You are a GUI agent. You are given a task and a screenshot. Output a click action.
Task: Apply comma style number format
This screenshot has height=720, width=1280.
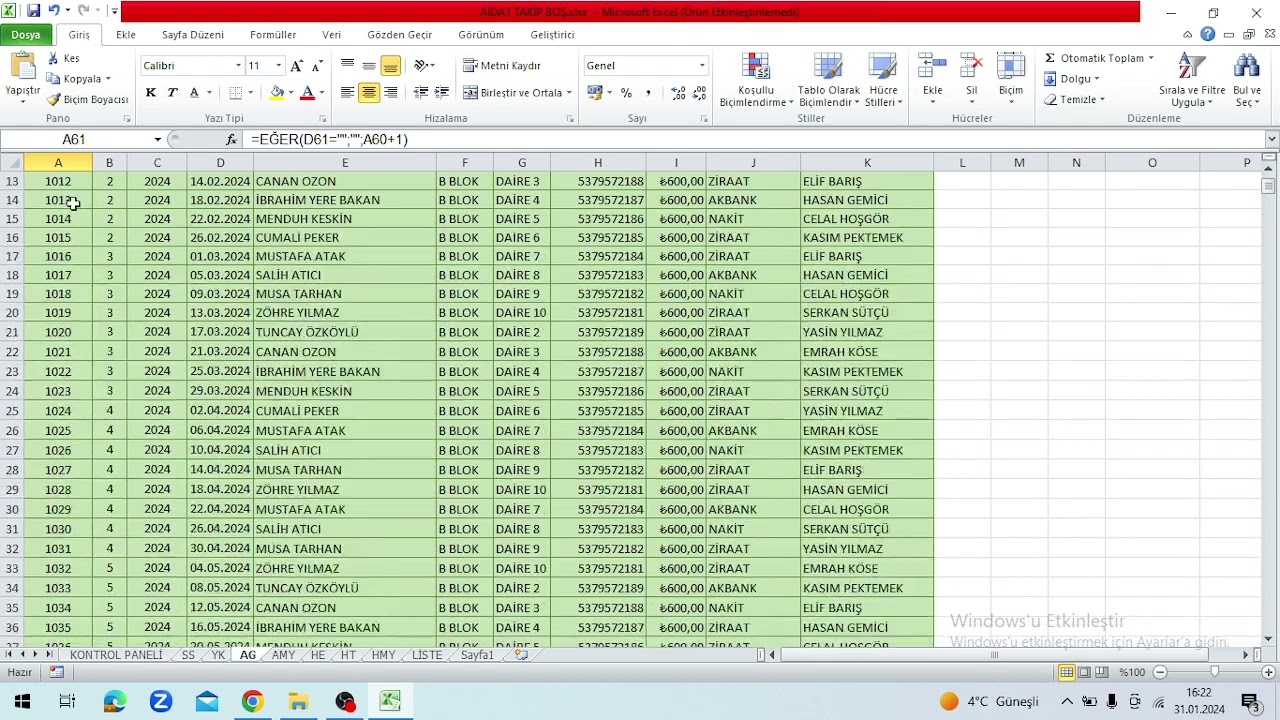(x=648, y=93)
